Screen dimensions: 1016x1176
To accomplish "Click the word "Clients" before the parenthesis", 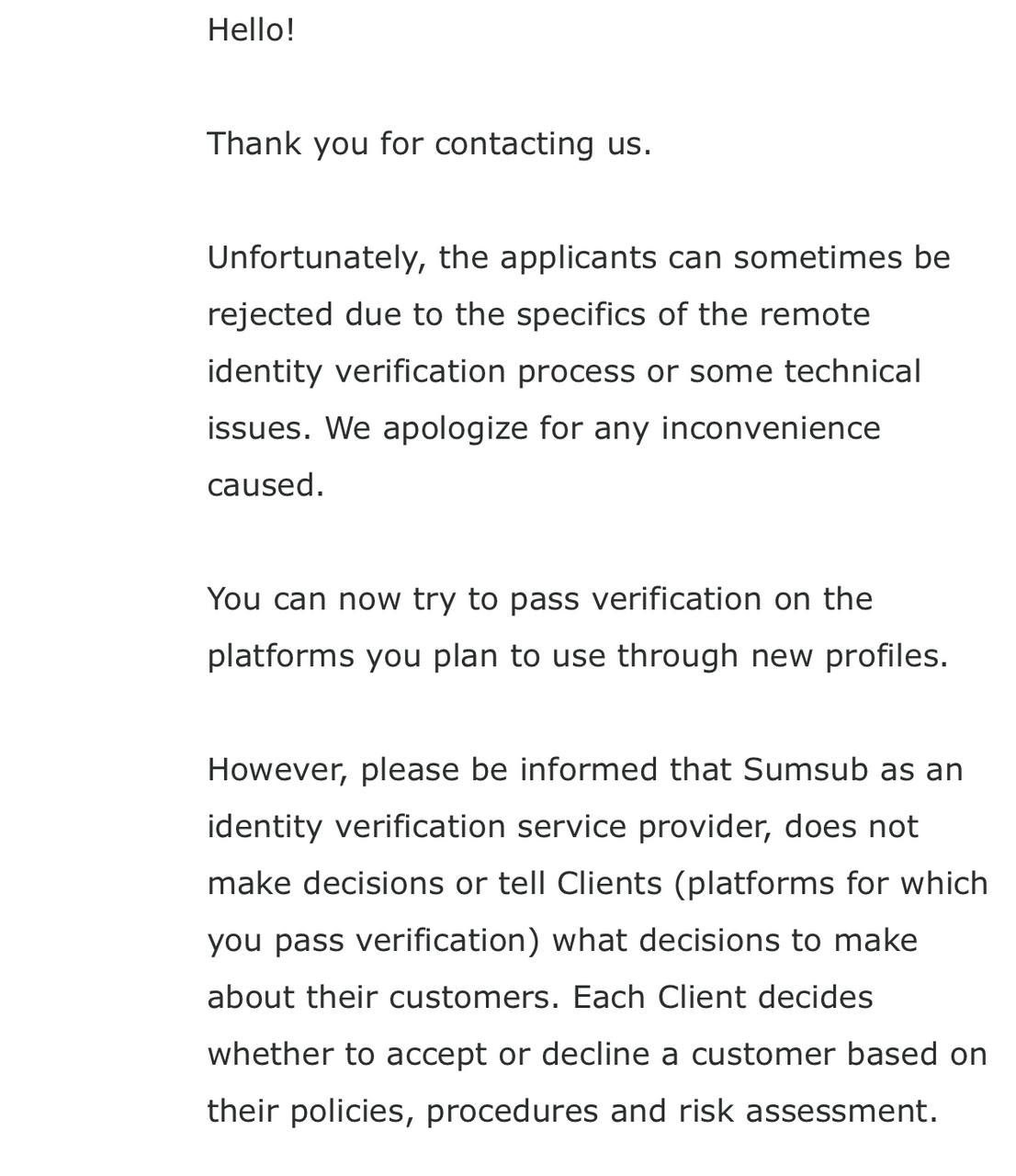I will (609, 884).
